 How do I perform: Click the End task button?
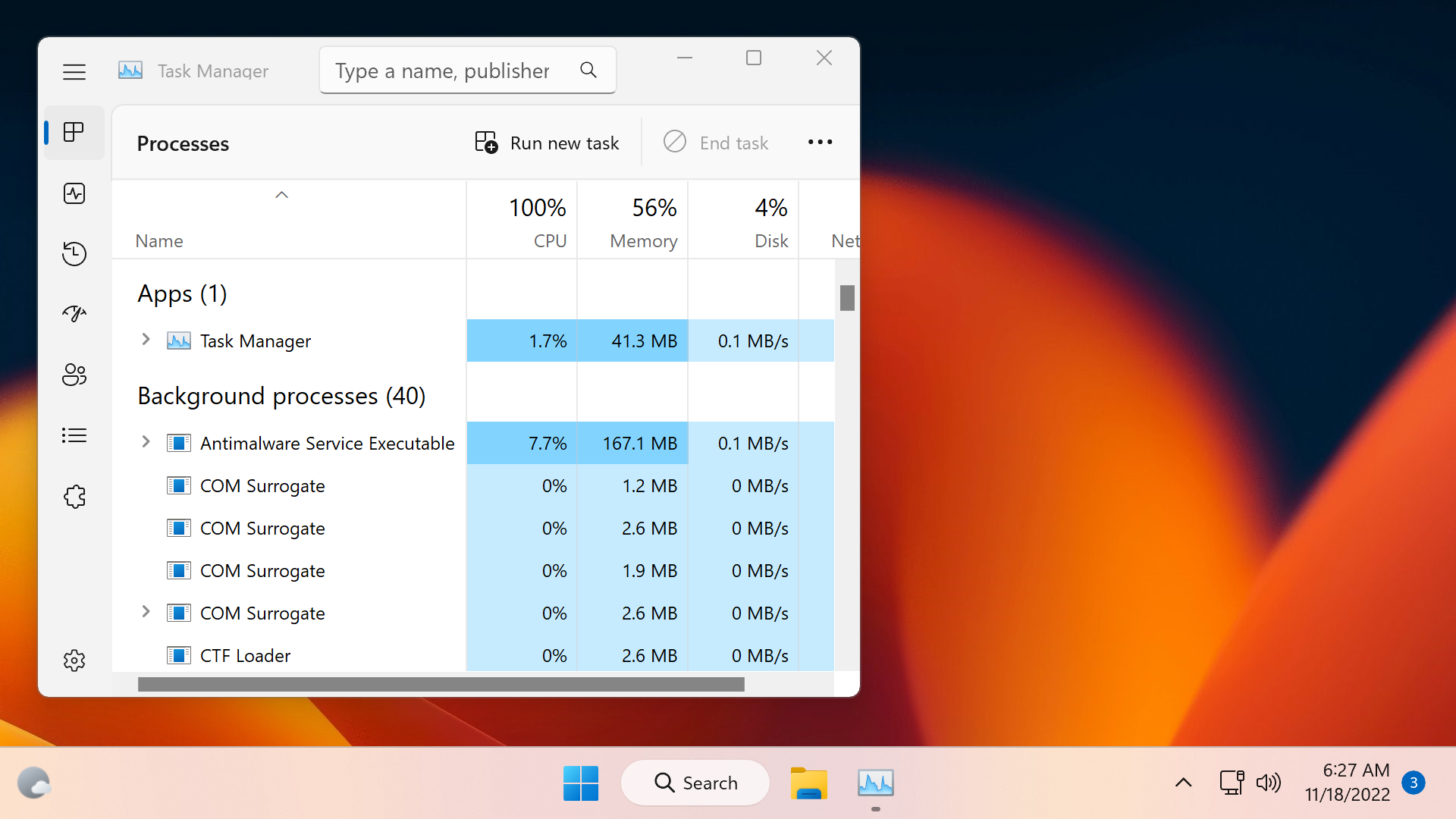click(715, 143)
